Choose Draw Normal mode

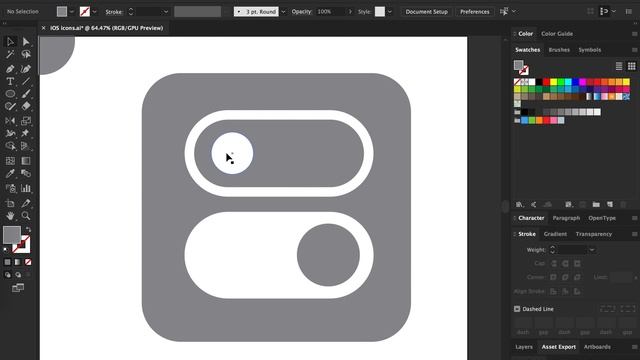[7, 275]
